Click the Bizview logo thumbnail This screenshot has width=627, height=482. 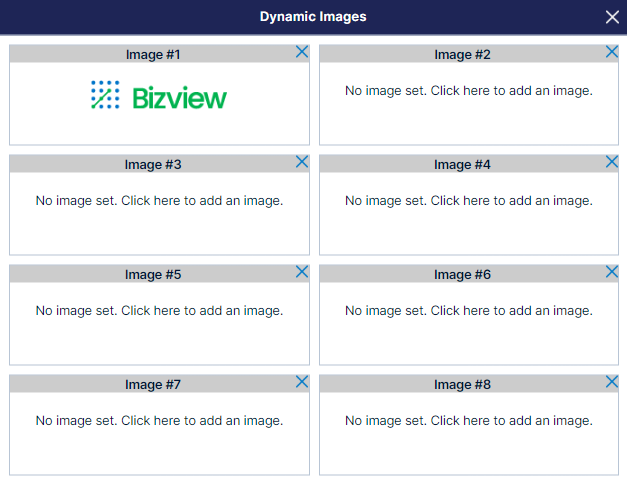coord(159,96)
